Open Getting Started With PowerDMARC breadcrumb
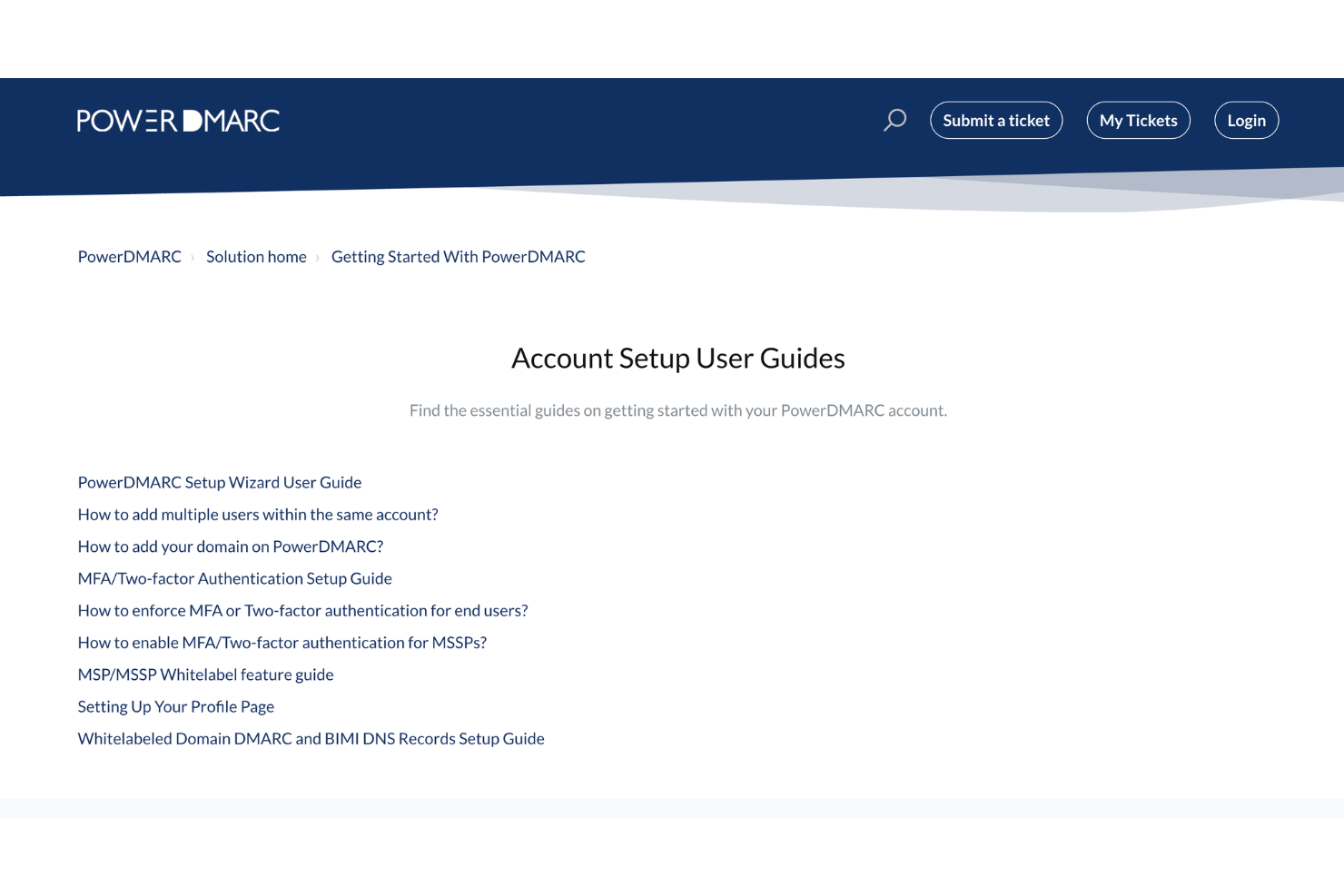 [459, 257]
